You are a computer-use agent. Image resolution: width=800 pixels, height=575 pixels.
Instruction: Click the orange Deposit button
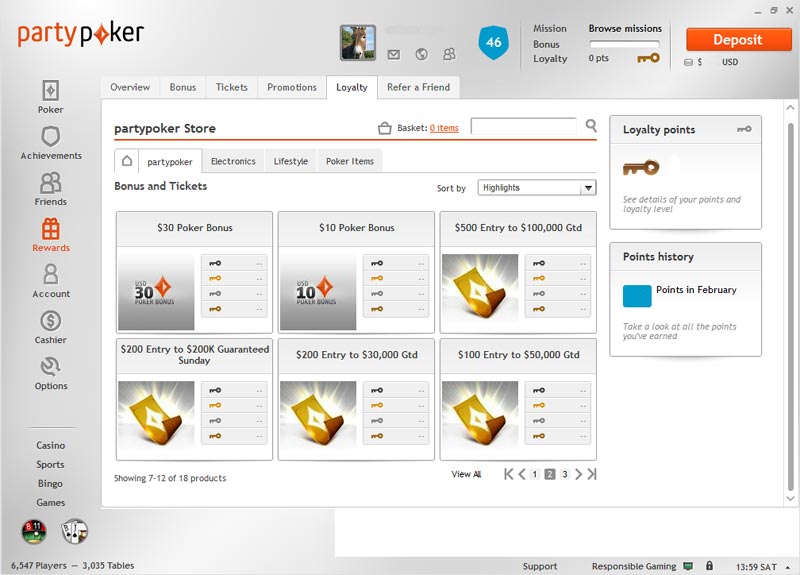point(738,39)
